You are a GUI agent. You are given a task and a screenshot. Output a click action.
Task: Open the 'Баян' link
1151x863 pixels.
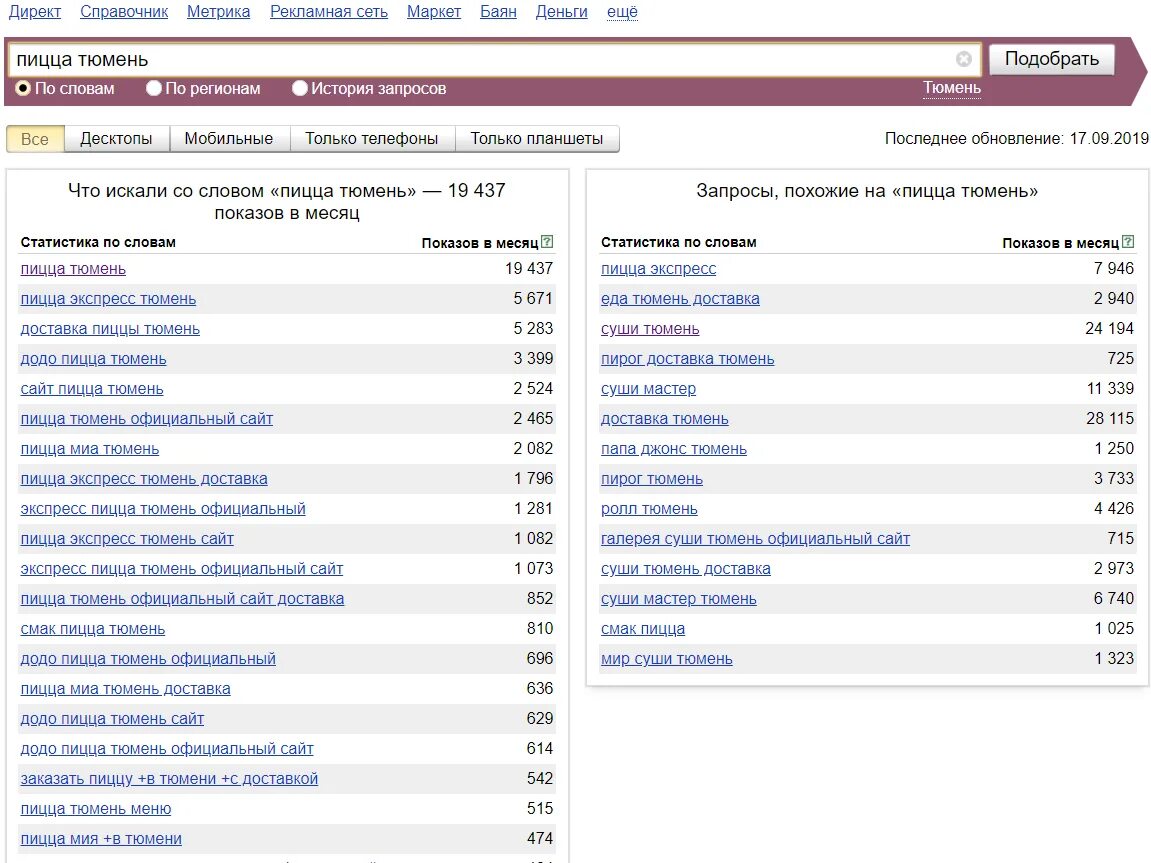[498, 12]
